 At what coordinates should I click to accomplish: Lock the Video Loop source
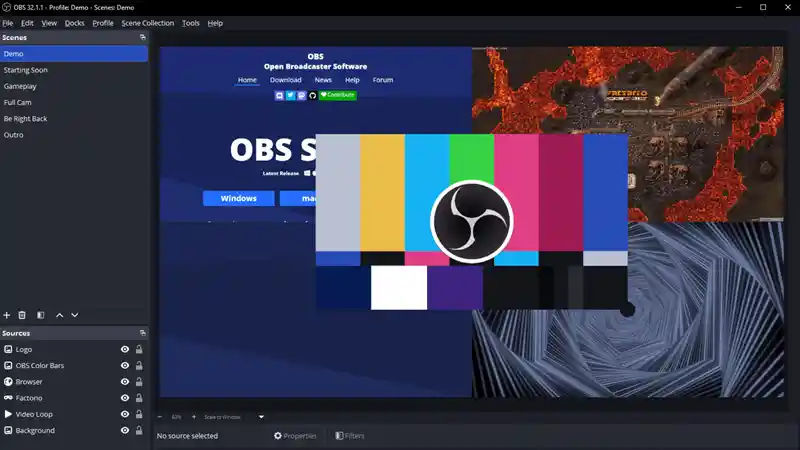coord(139,414)
